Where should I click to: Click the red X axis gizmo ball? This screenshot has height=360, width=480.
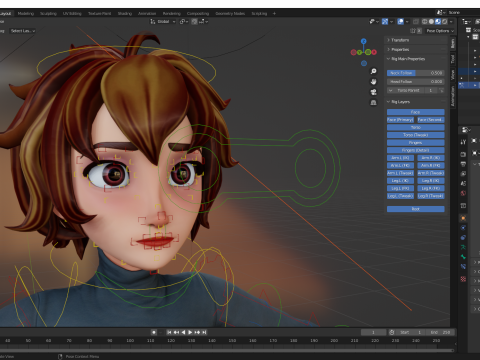tap(374, 52)
